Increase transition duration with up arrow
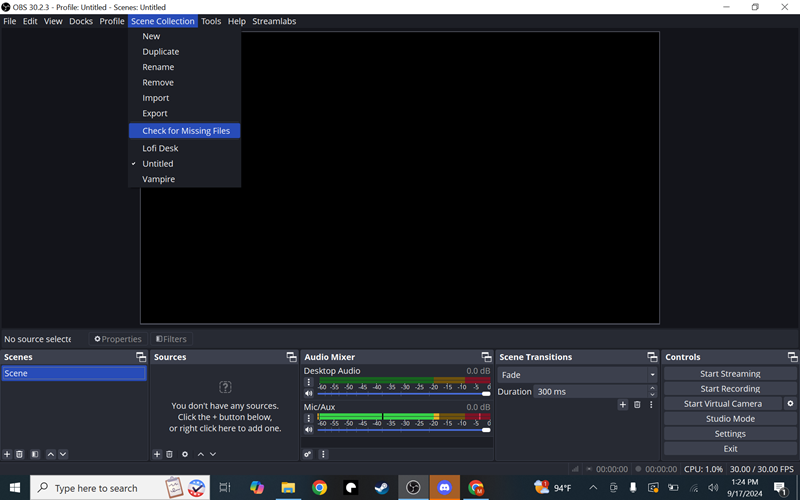 point(652,388)
